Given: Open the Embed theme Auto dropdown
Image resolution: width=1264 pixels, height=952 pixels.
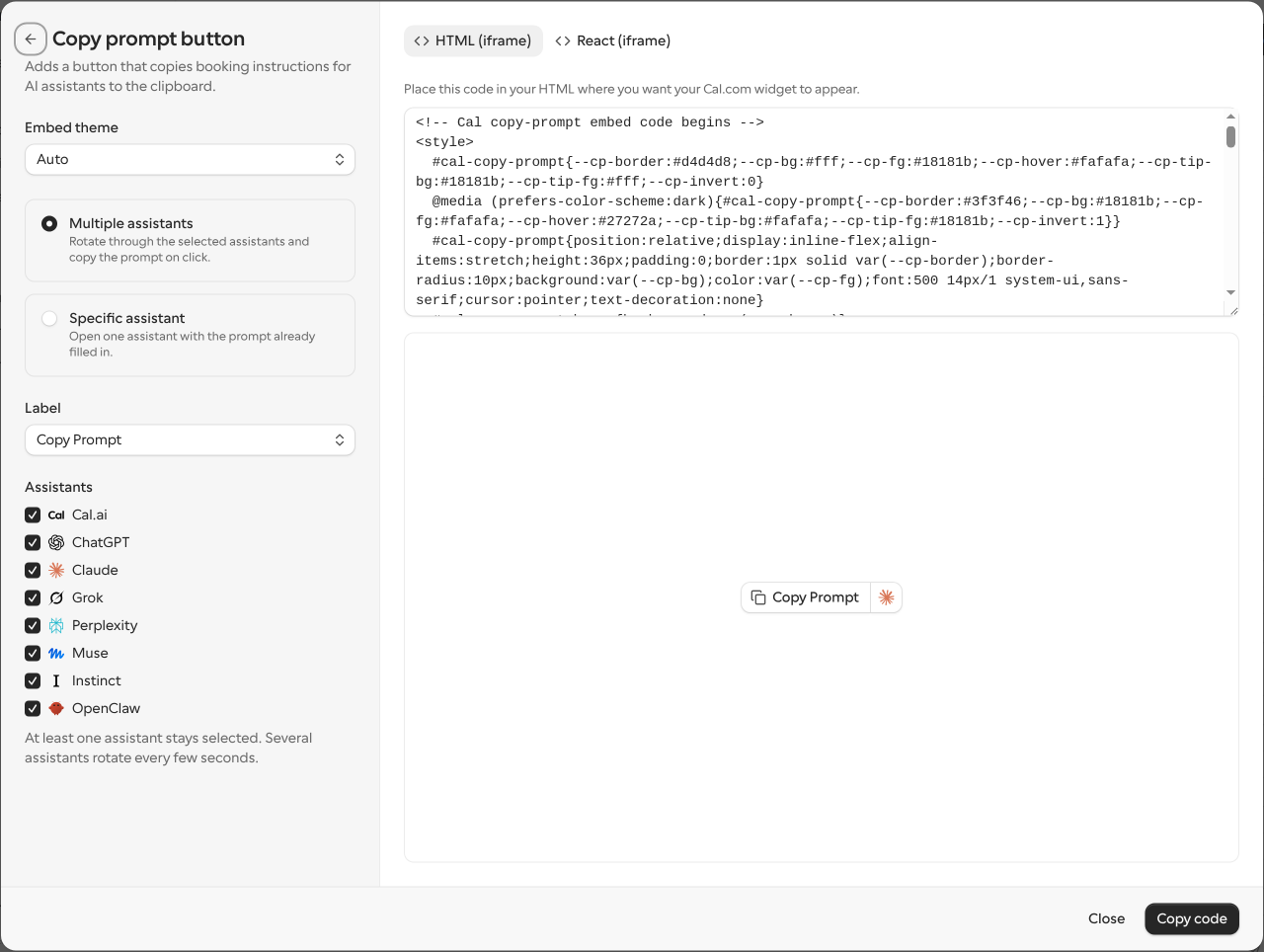Looking at the screenshot, I should pyautogui.click(x=190, y=159).
